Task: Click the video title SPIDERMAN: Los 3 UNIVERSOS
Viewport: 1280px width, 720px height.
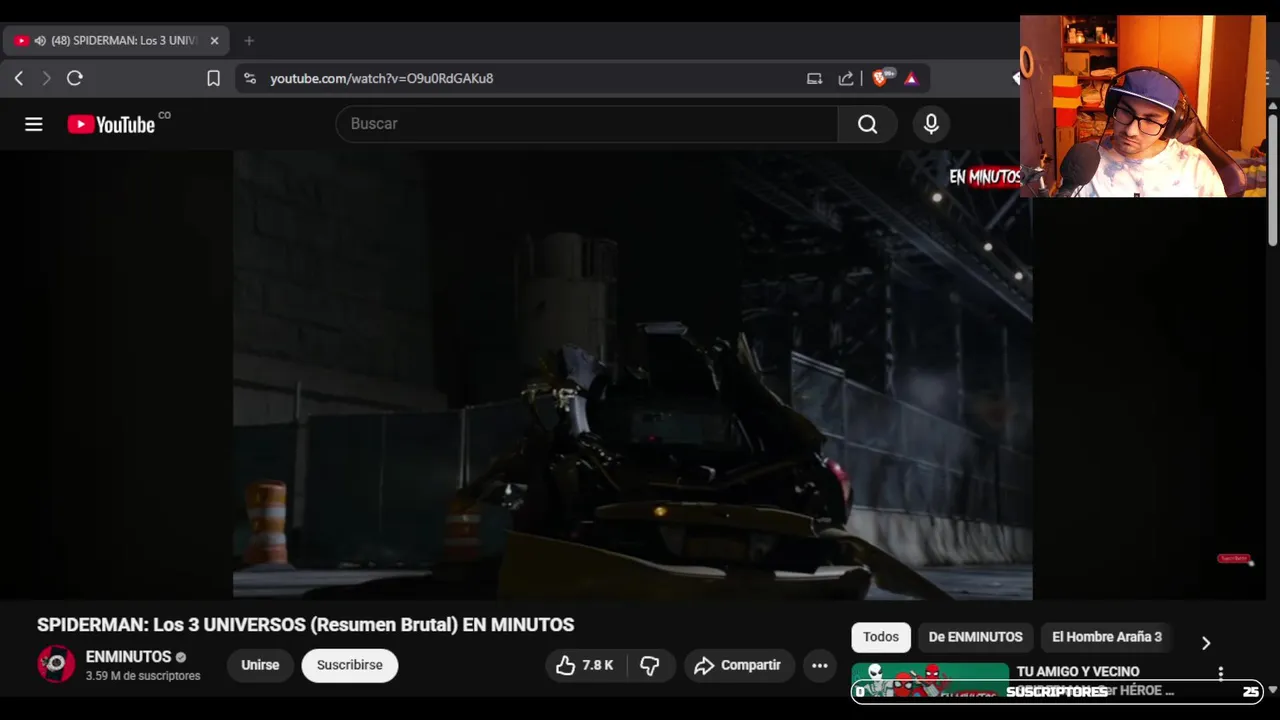Action: coord(305,625)
